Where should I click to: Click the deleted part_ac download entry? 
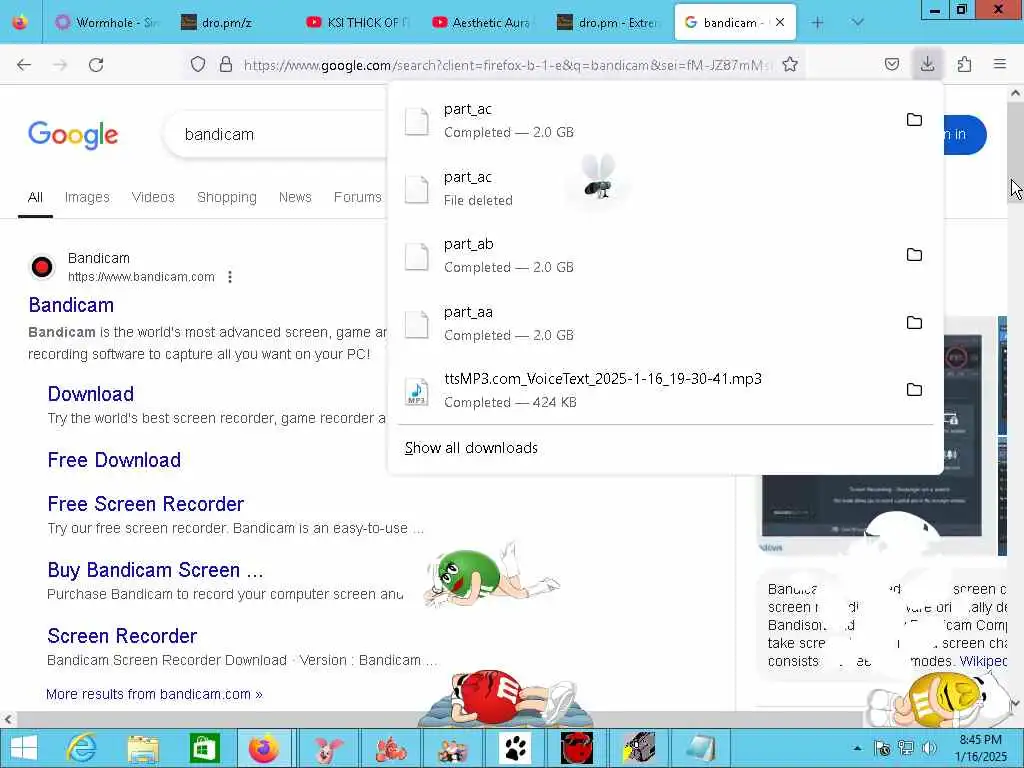[665, 189]
